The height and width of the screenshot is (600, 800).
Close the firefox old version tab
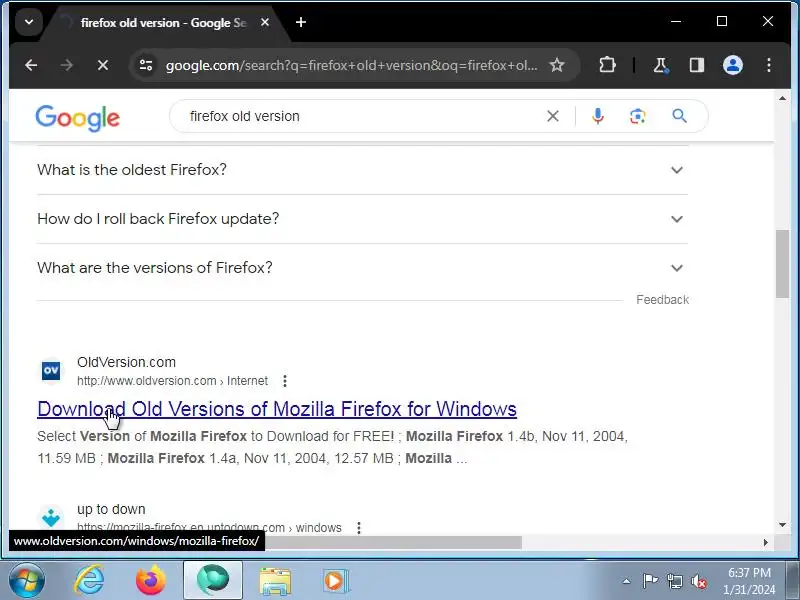265,22
